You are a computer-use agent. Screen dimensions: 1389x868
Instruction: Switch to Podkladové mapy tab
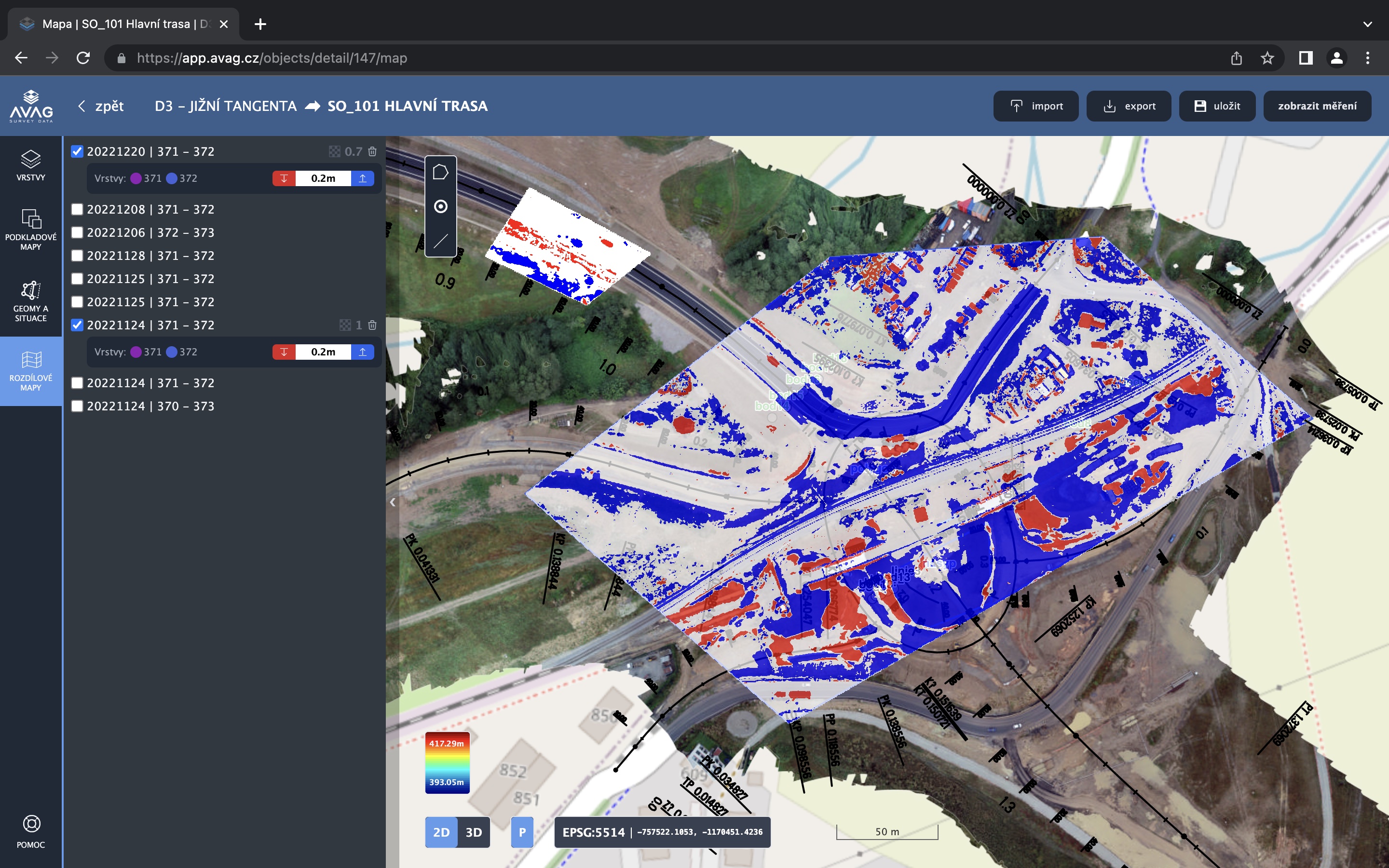(31, 230)
